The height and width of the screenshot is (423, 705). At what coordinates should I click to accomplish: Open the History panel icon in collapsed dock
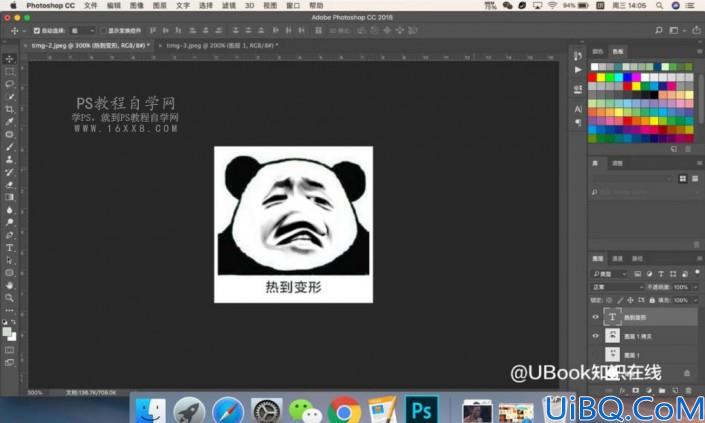coord(578,56)
